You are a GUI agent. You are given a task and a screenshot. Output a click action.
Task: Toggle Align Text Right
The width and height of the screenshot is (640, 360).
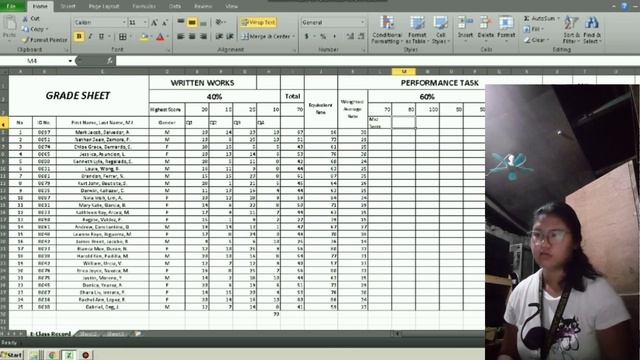(x=203, y=36)
